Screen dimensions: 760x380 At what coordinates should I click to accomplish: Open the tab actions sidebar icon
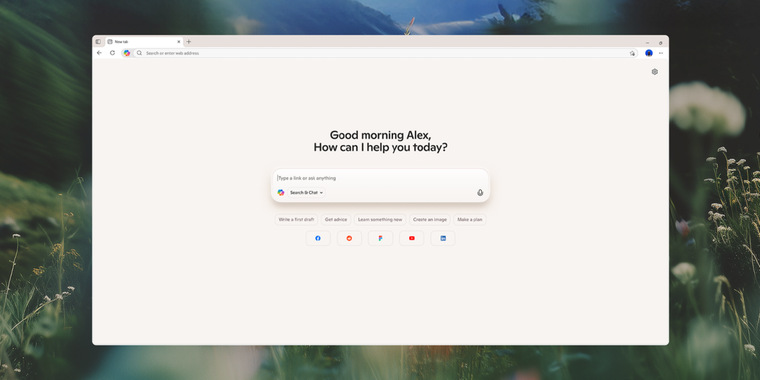pos(98,42)
